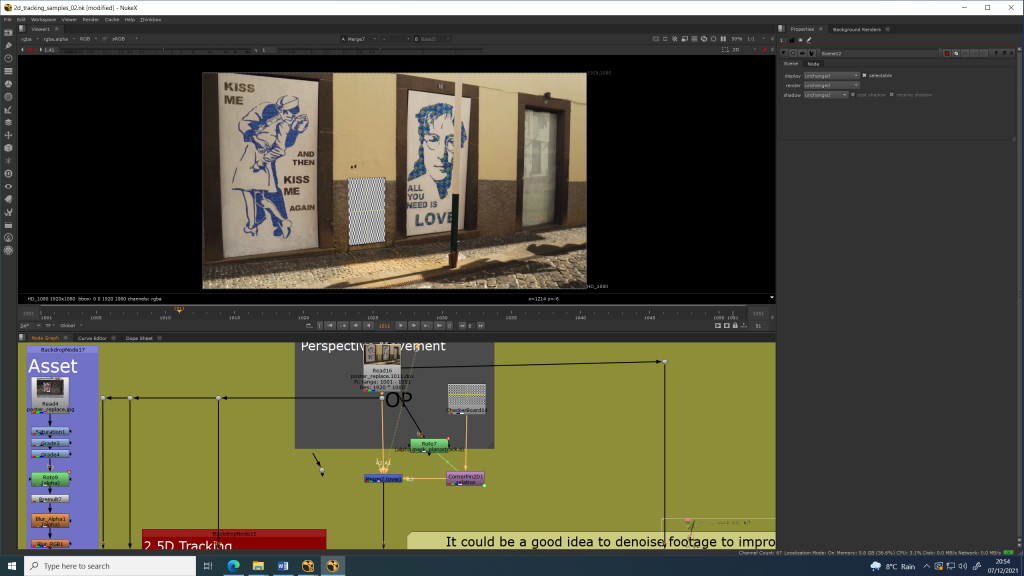Image resolution: width=1024 pixels, height=576 pixels.
Task: Open the Image nodes toolbar icon
Action: pyautogui.click(x=8, y=33)
